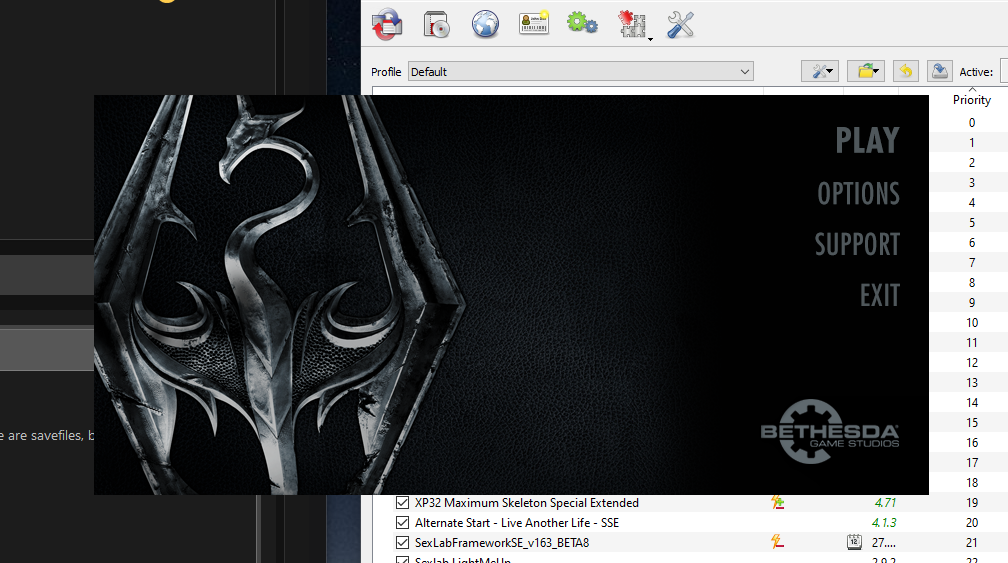Open the Executables green gears icon
Image resolution: width=1008 pixels, height=563 pixels.
pos(582,23)
